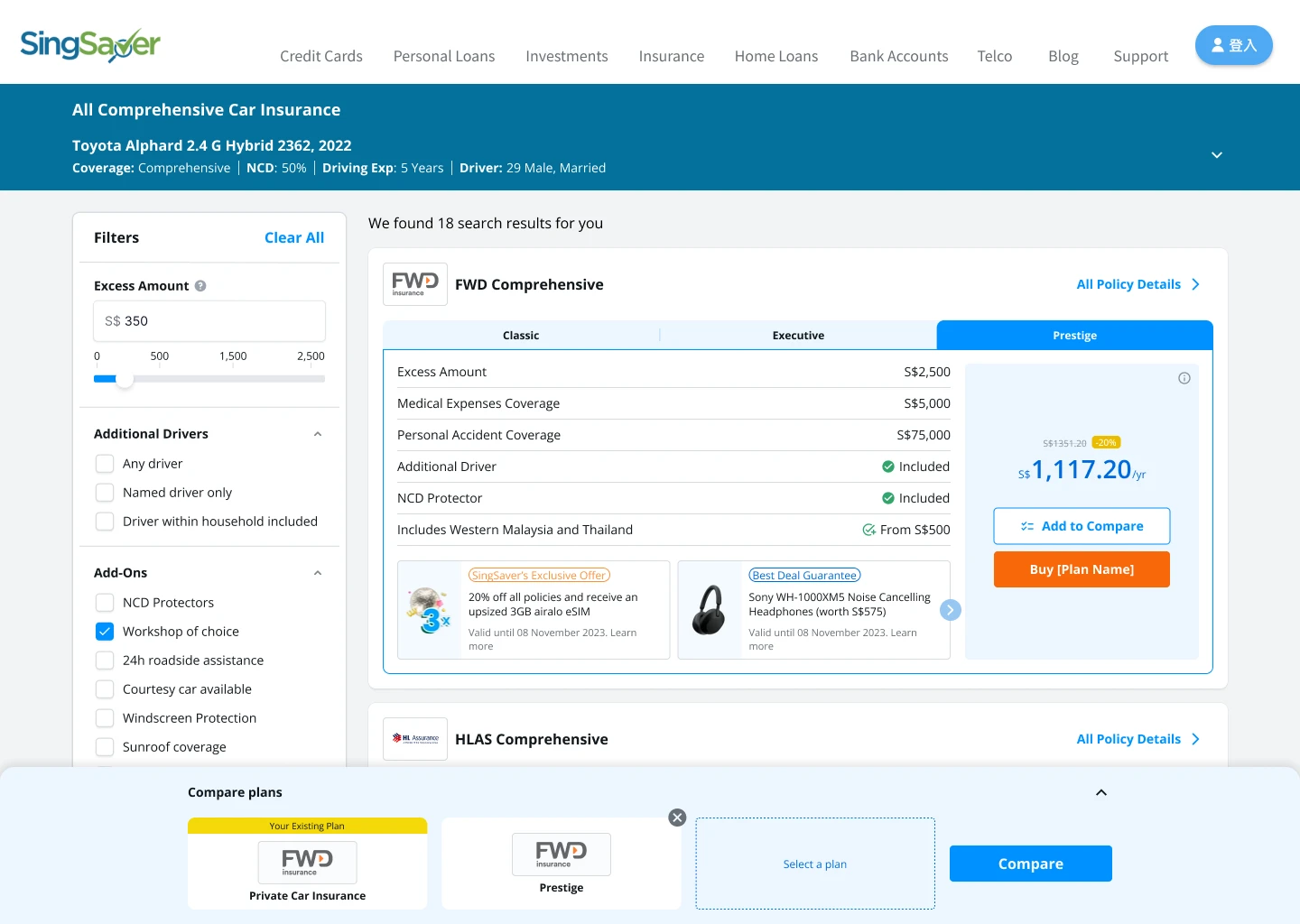The height and width of the screenshot is (924, 1300).
Task: Select the Prestige plan tab
Action: click(x=1074, y=335)
